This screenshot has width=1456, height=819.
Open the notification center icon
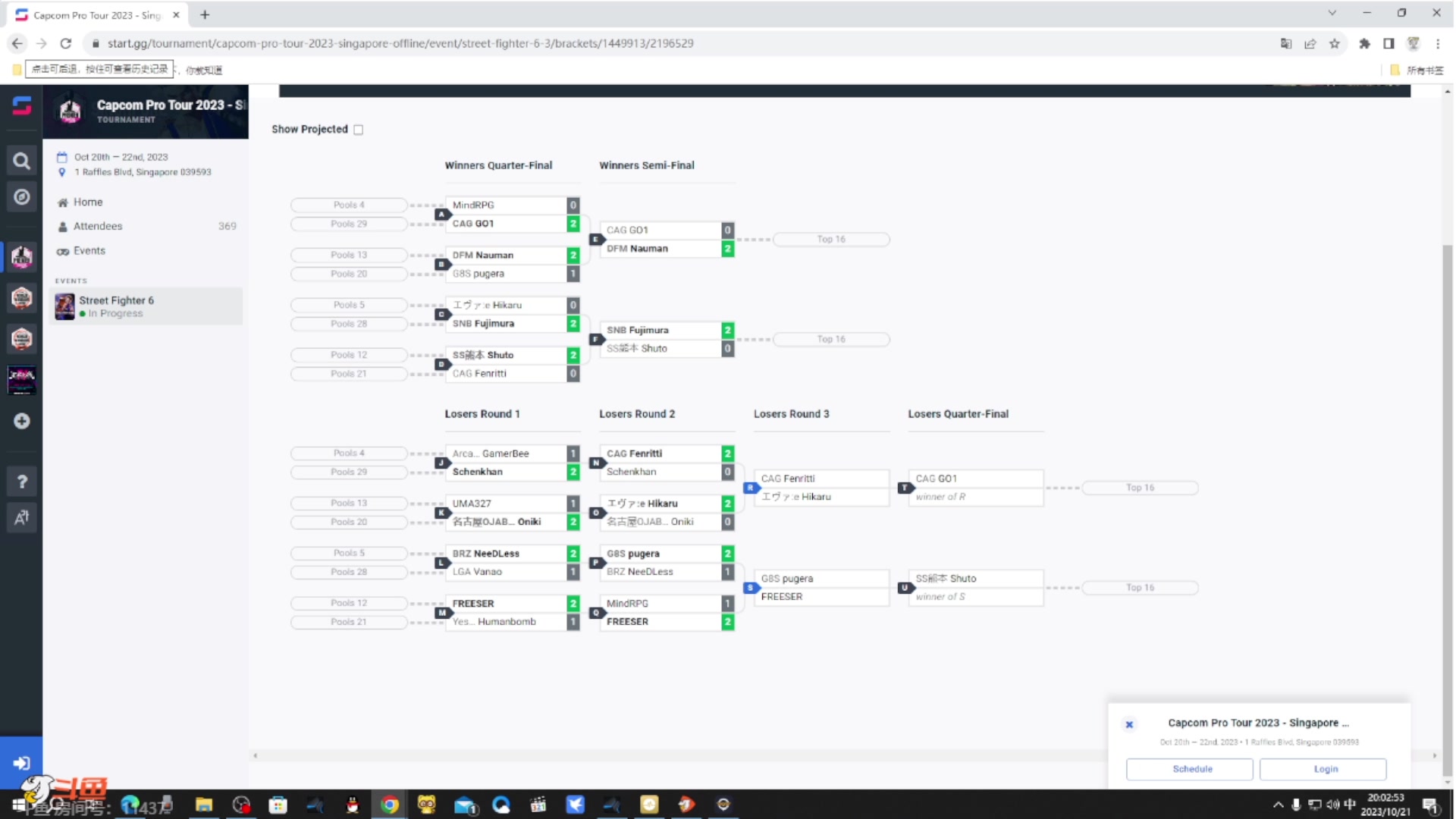tap(1430, 805)
